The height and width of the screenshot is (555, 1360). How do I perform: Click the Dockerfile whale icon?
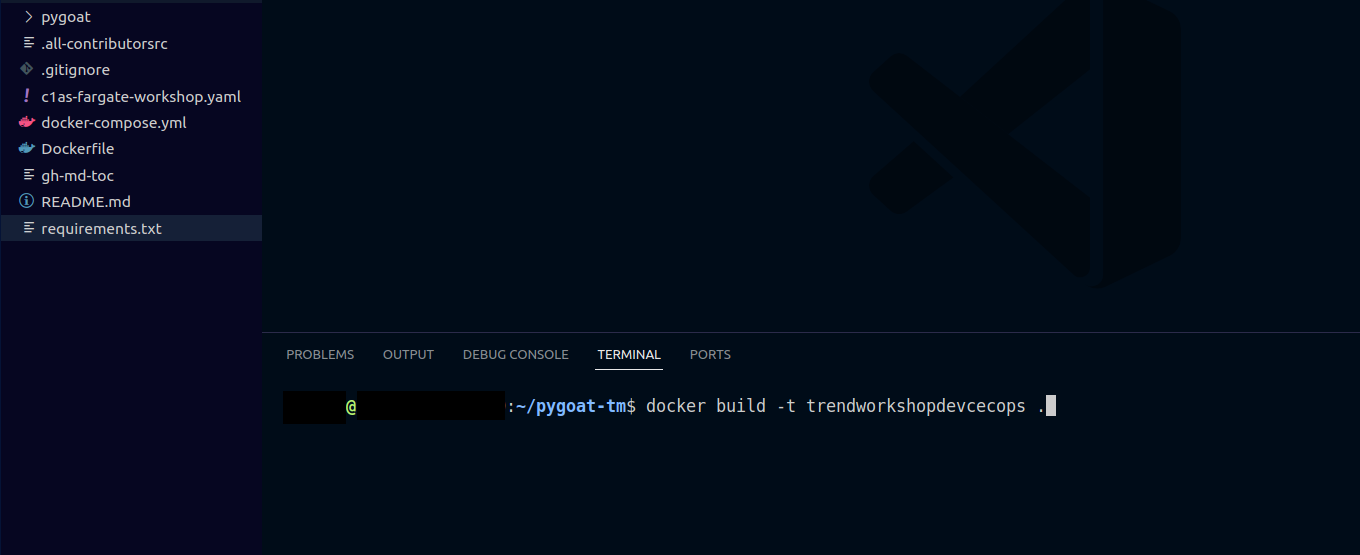click(27, 148)
